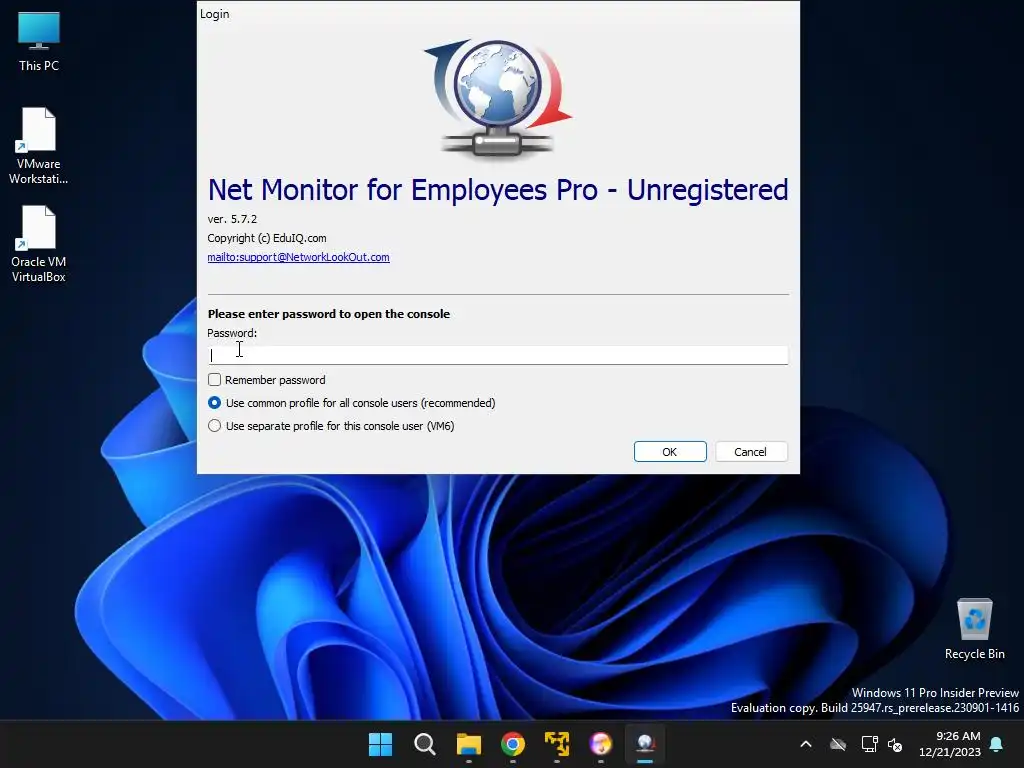
Task: Show hidden tray icons chevron
Action: [806, 744]
